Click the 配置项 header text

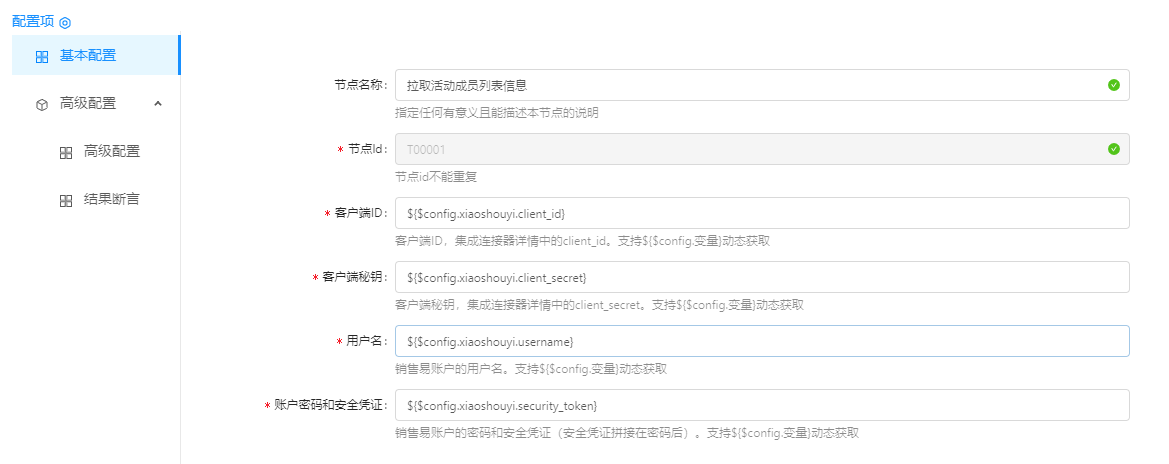click(x=33, y=21)
